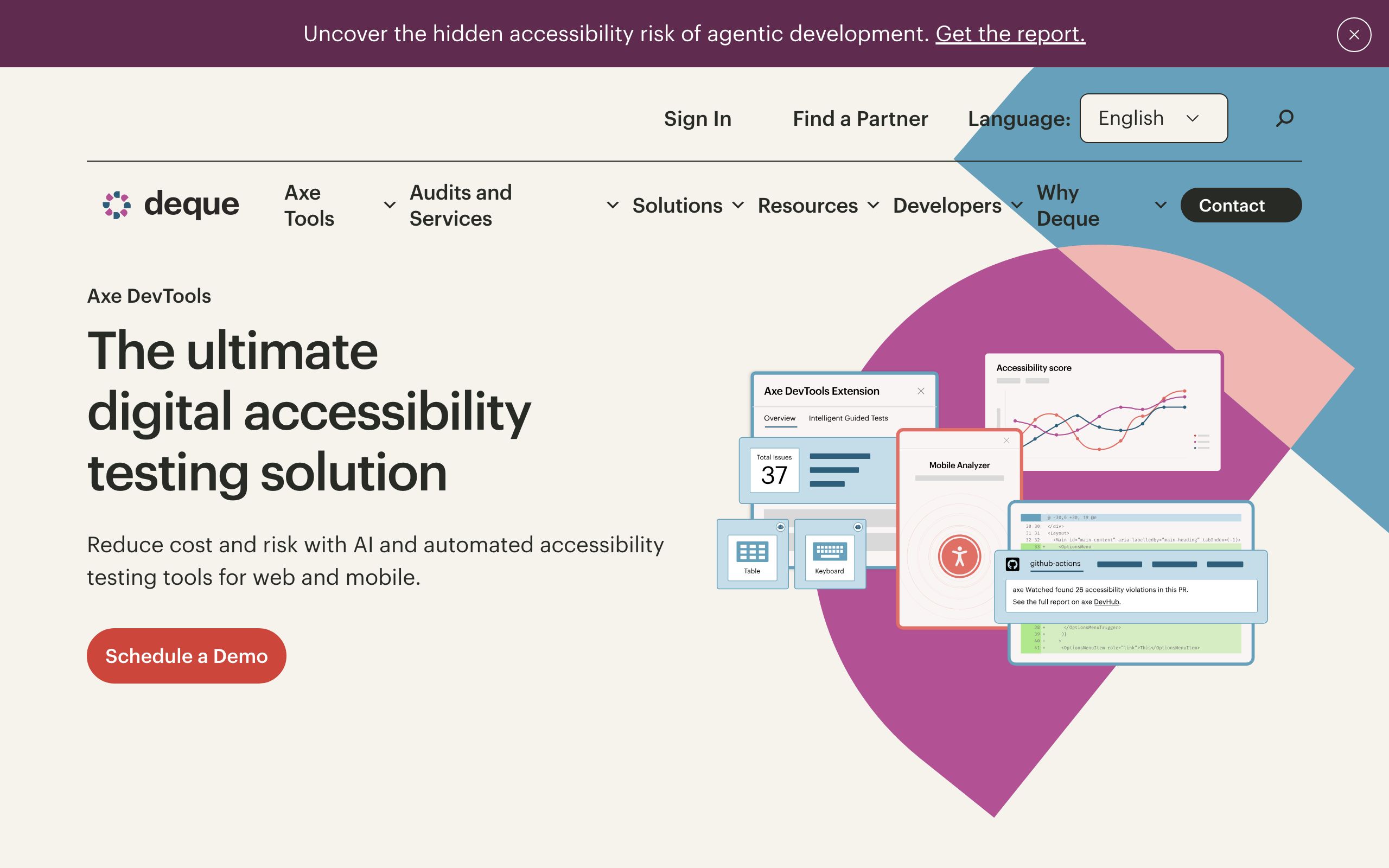
Task: Open the Solutions menu item
Action: pyautogui.click(x=677, y=205)
